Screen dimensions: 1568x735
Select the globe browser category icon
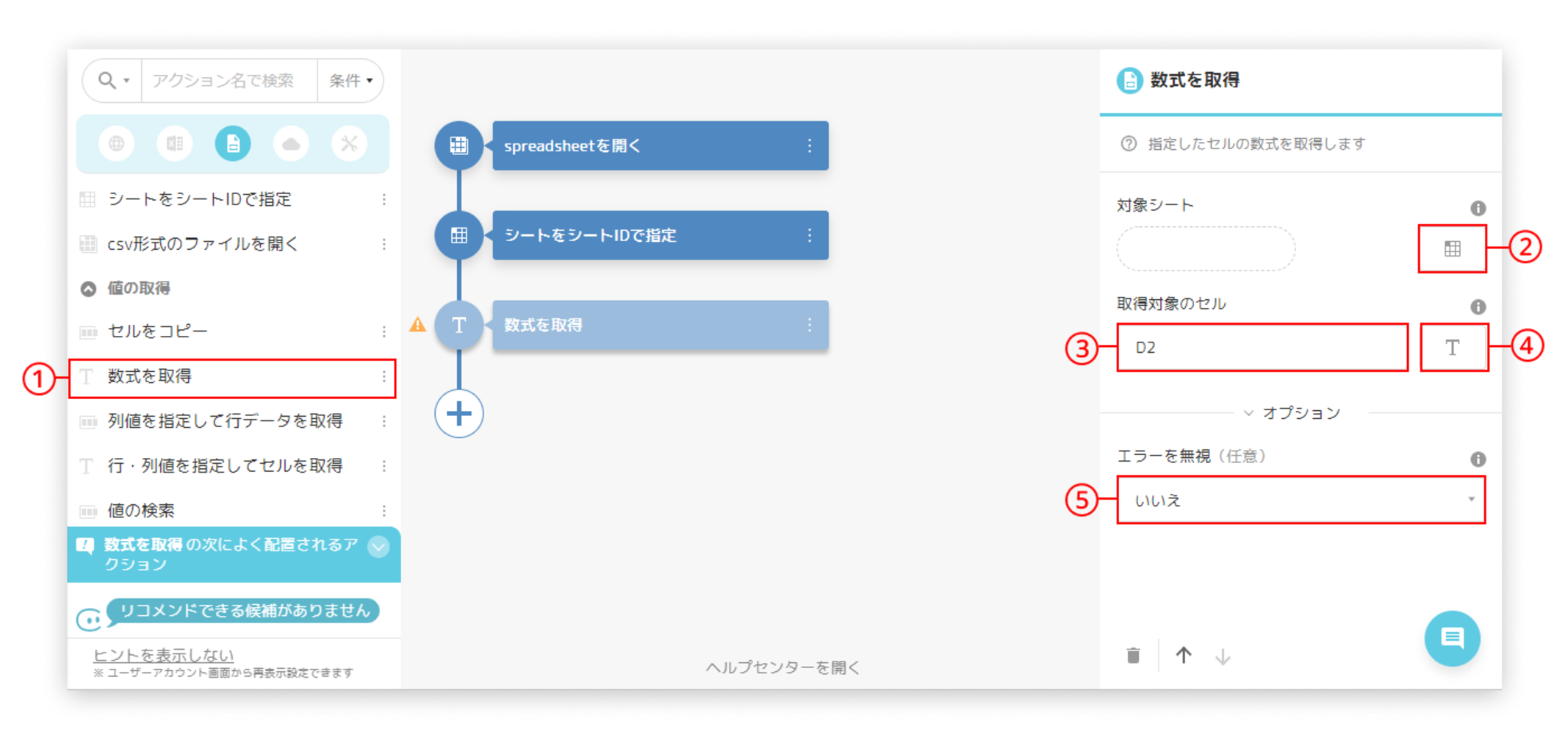pos(116,143)
